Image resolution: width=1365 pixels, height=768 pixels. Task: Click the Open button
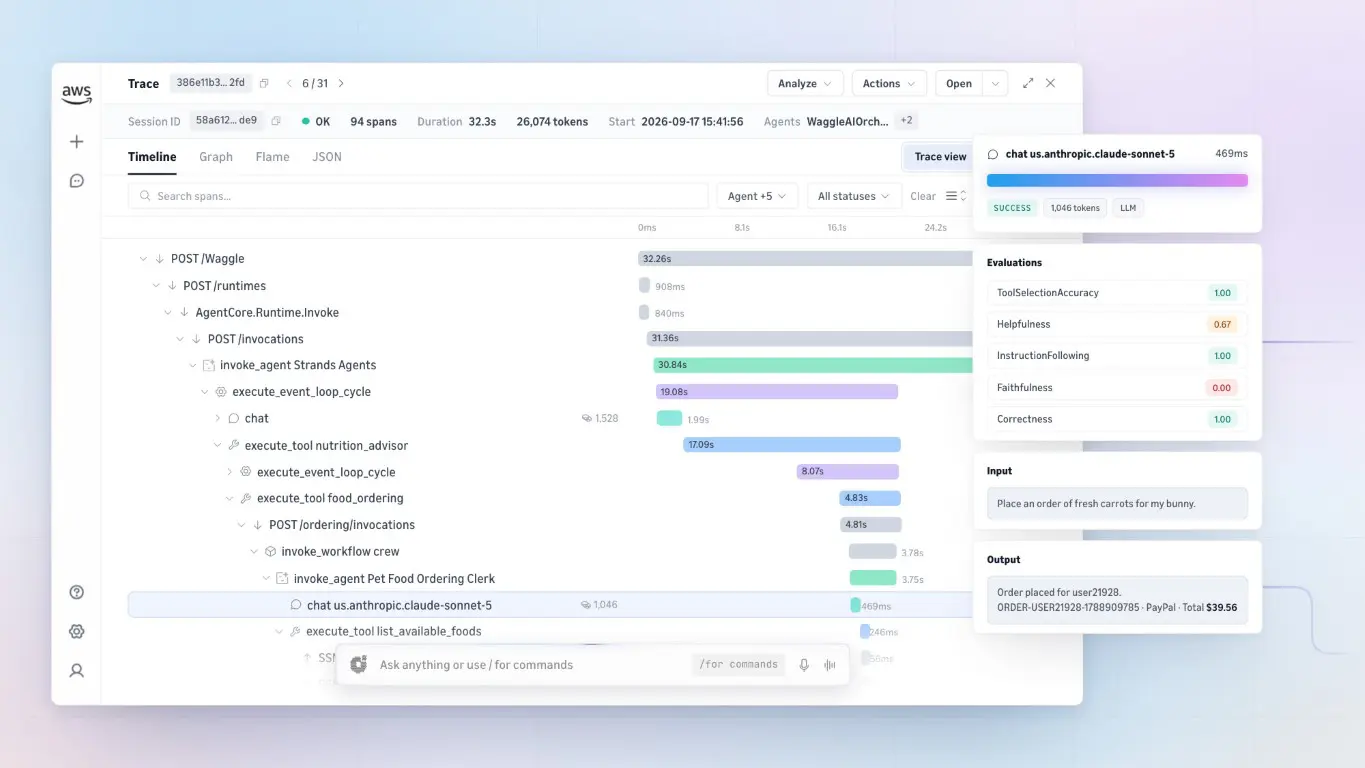point(959,84)
